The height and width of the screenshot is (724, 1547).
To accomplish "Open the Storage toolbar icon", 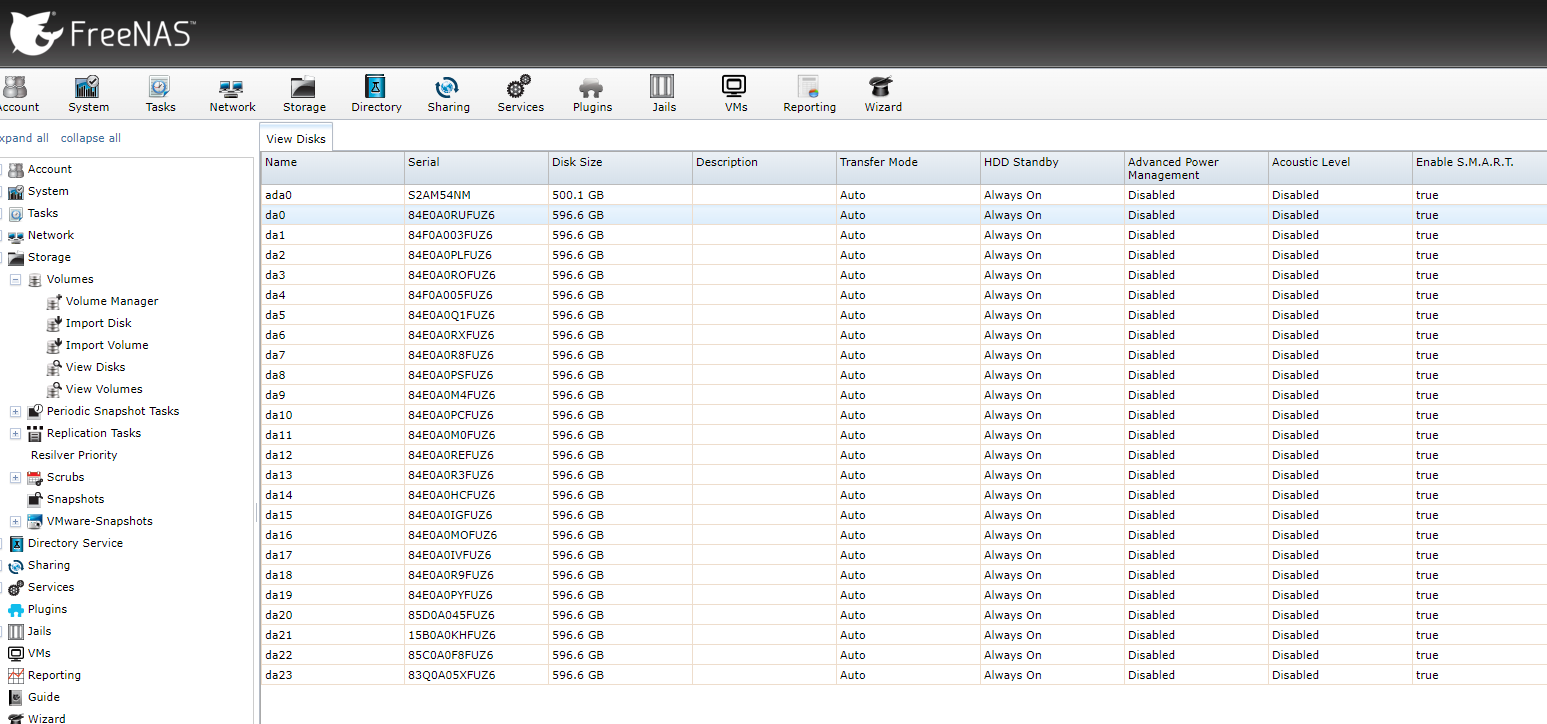I will [x=304, y=94].
